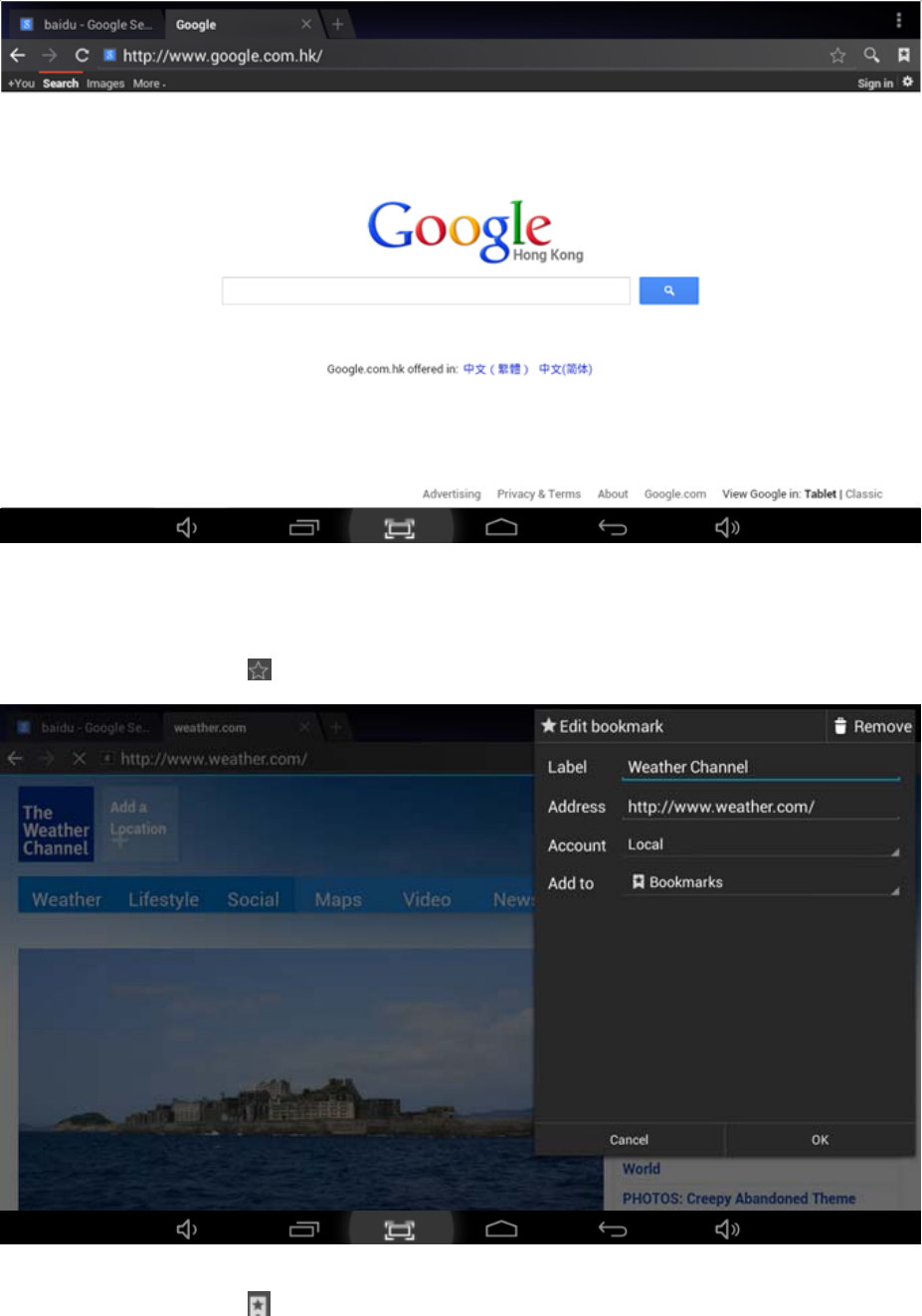Image resolution: width=922 pixels, height=1316 pixels.
Task: Edit the Address field weather.com URL
Action: click(x=761, y=807)
